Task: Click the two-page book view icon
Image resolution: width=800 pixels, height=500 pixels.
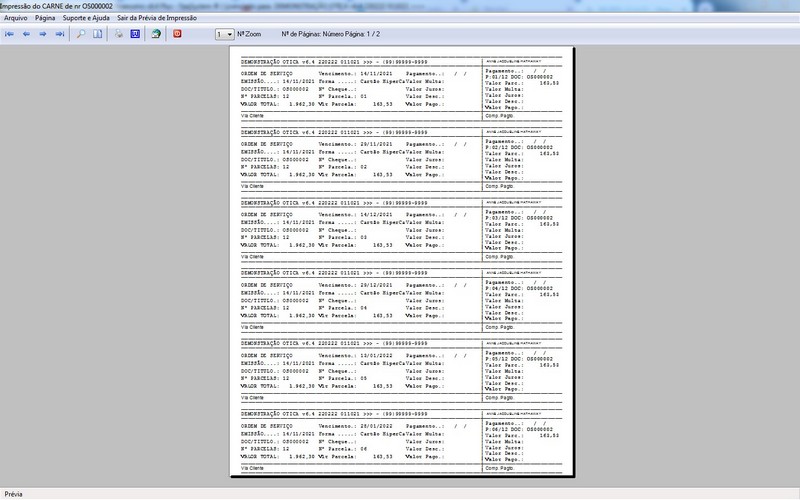Action: coord(97,34)
